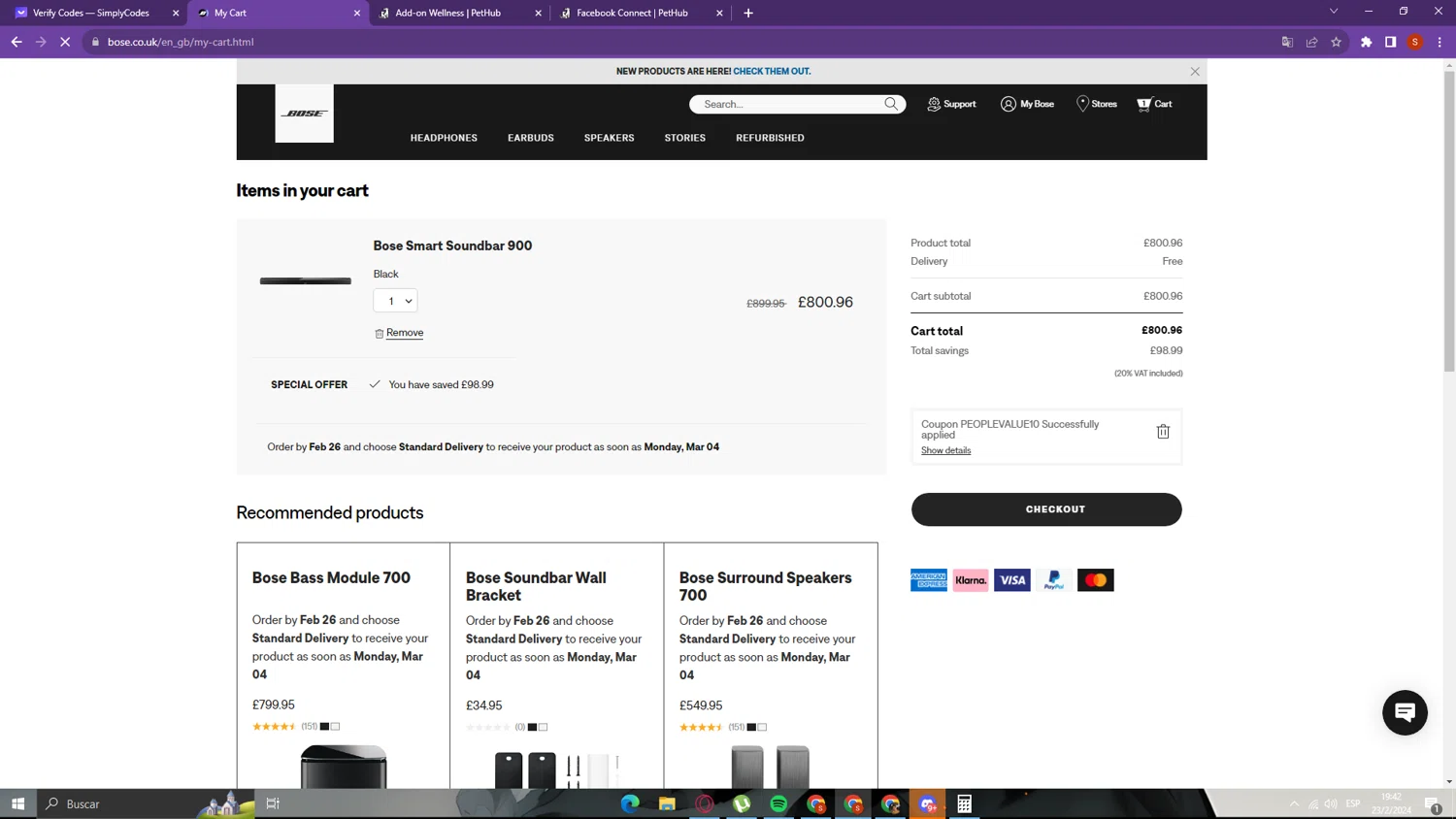
Task: Dismiss the new products banner
Action: (1195, 72)
